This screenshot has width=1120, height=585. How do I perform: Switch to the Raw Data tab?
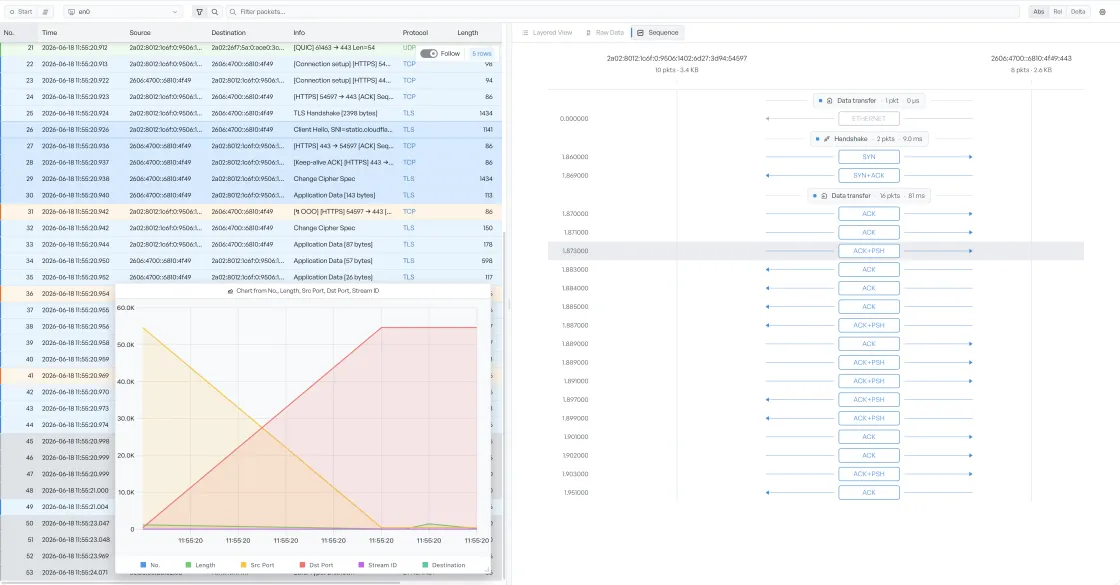pos(604,32)
